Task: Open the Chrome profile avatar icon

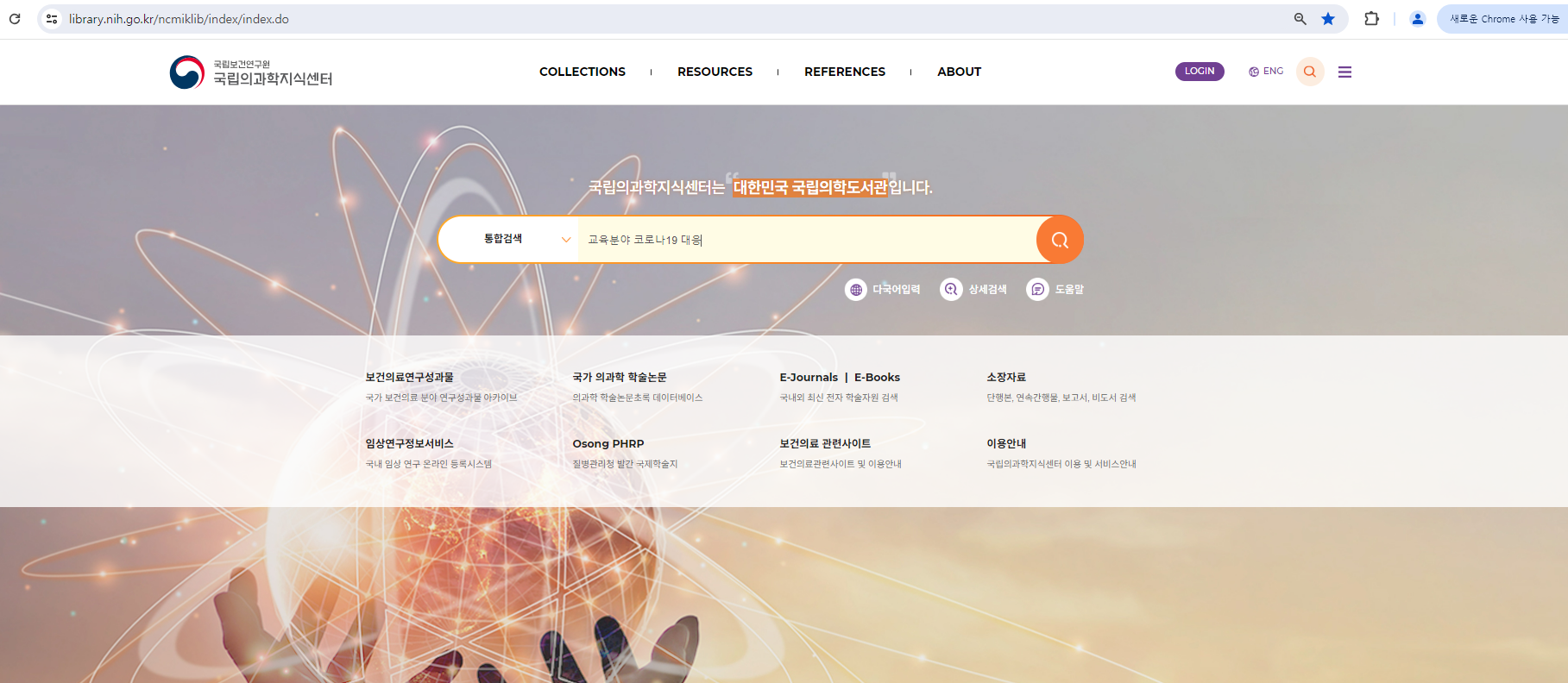Action: click(x=1417, y=18)
